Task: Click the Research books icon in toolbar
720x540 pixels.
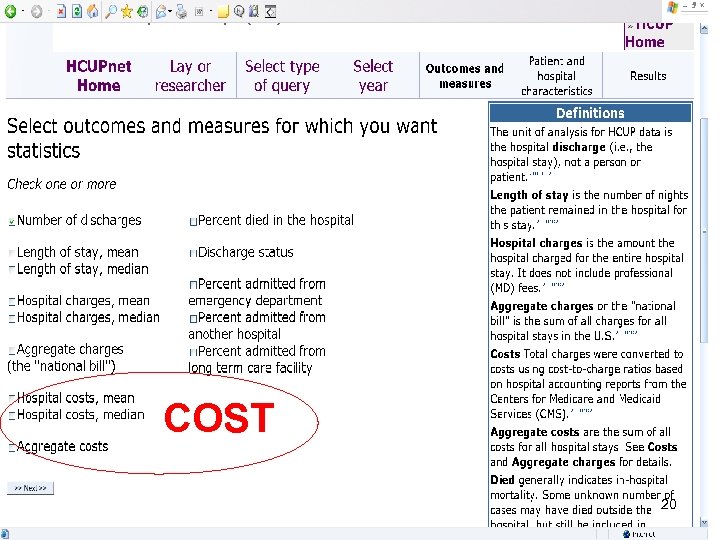Action: 254,11
